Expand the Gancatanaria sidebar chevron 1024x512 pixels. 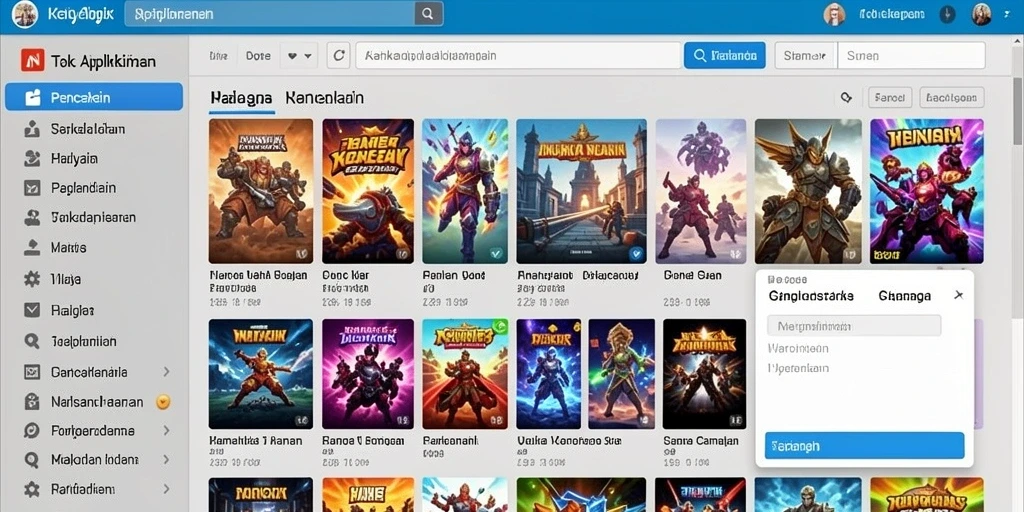167,372
